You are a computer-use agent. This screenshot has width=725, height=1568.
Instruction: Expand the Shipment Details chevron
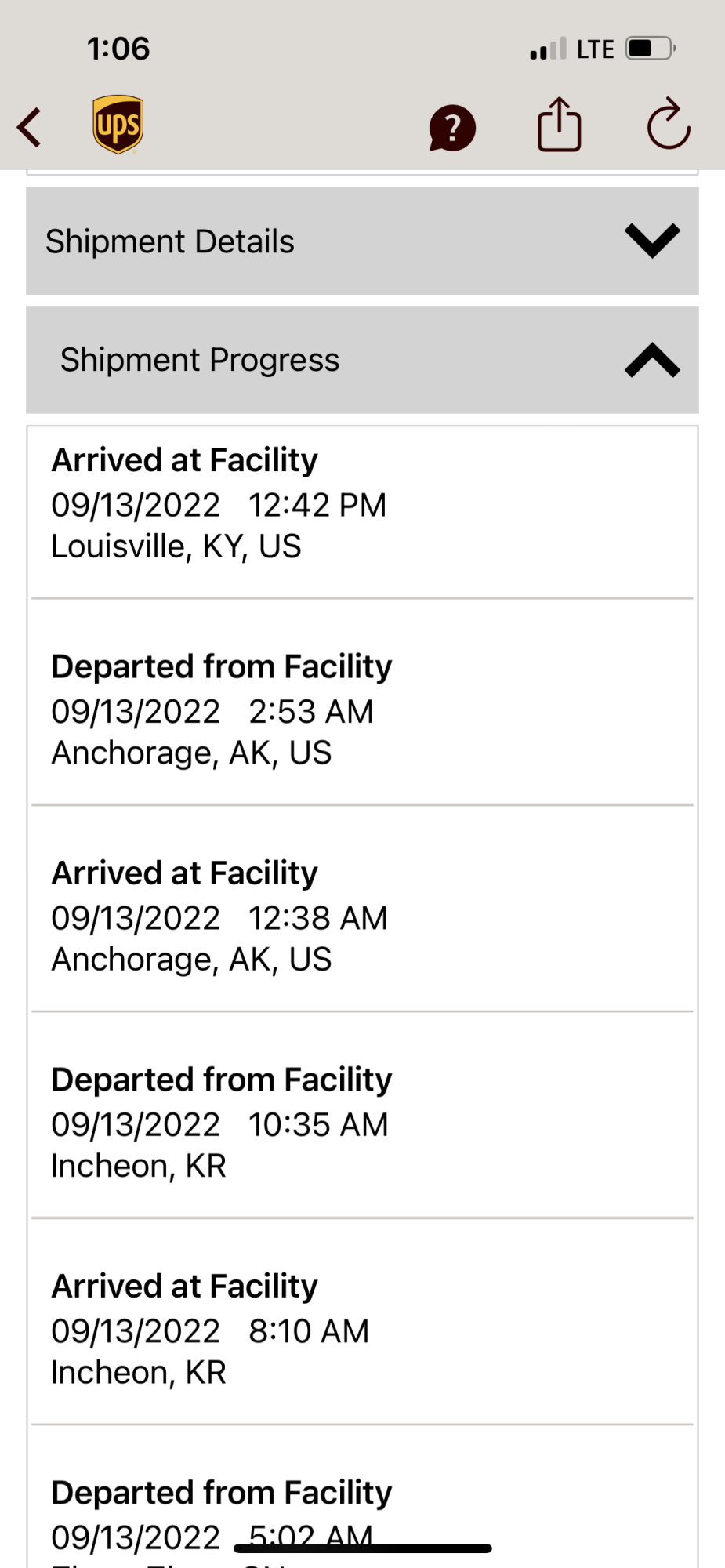tap(652, 241)
